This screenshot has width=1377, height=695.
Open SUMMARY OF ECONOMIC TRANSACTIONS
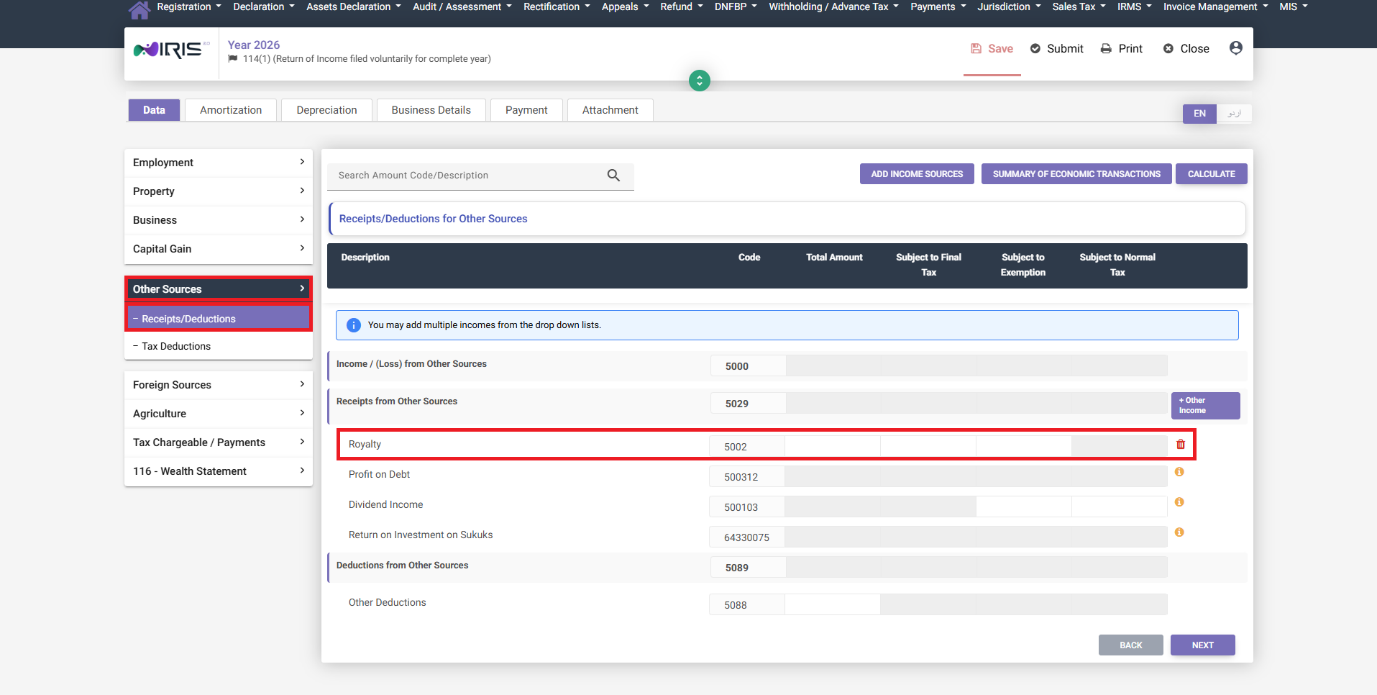point(1076,174)
